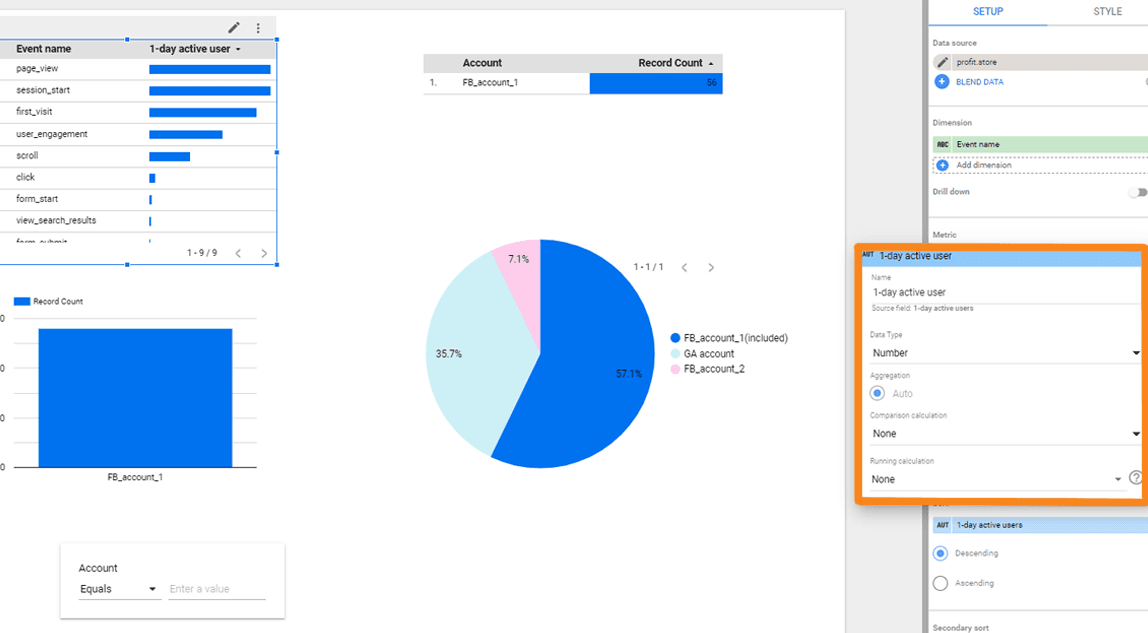The height and width of the screenshot is (633, 1148).
Task: Go to previous page of event table
Action: 238,253
